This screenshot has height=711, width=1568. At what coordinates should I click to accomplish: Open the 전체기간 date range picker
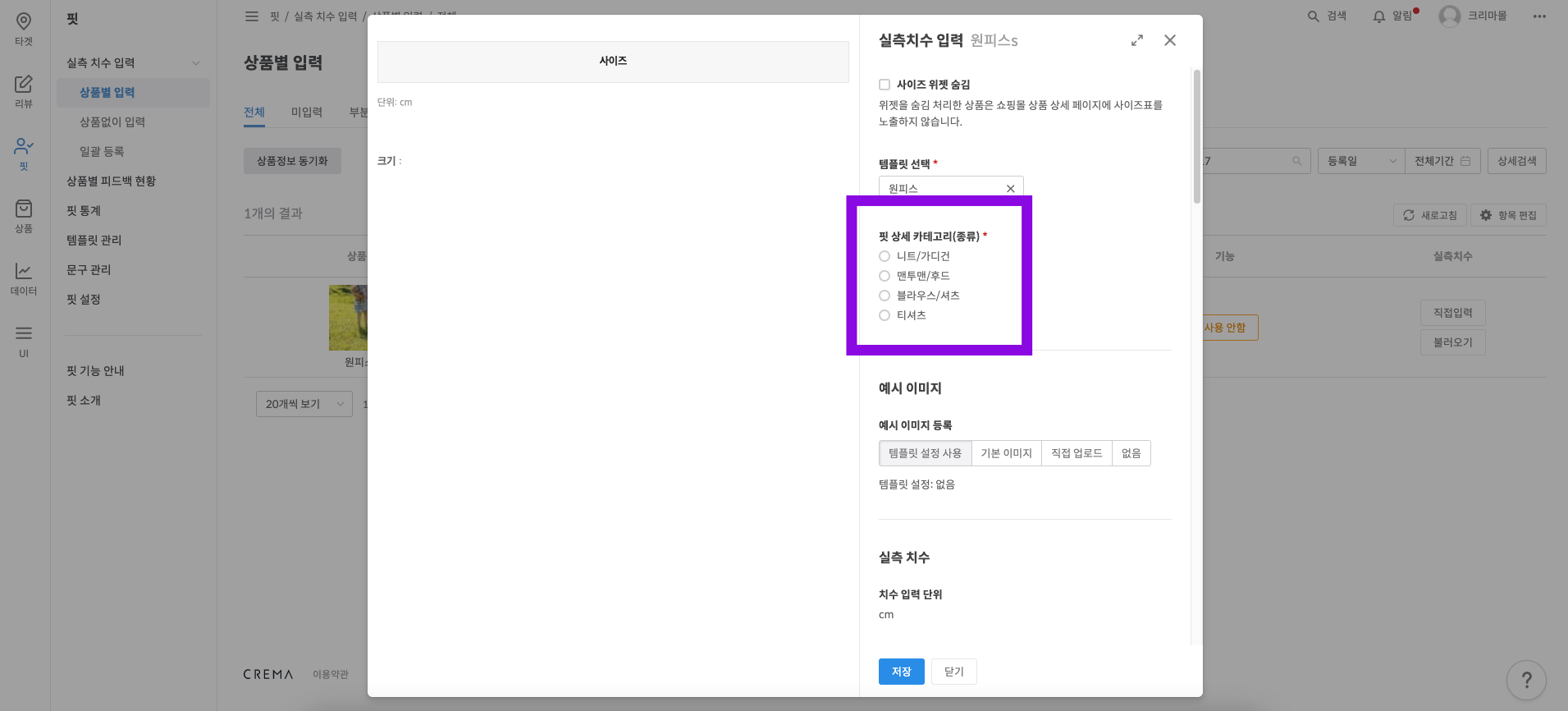pos(1442,161)
